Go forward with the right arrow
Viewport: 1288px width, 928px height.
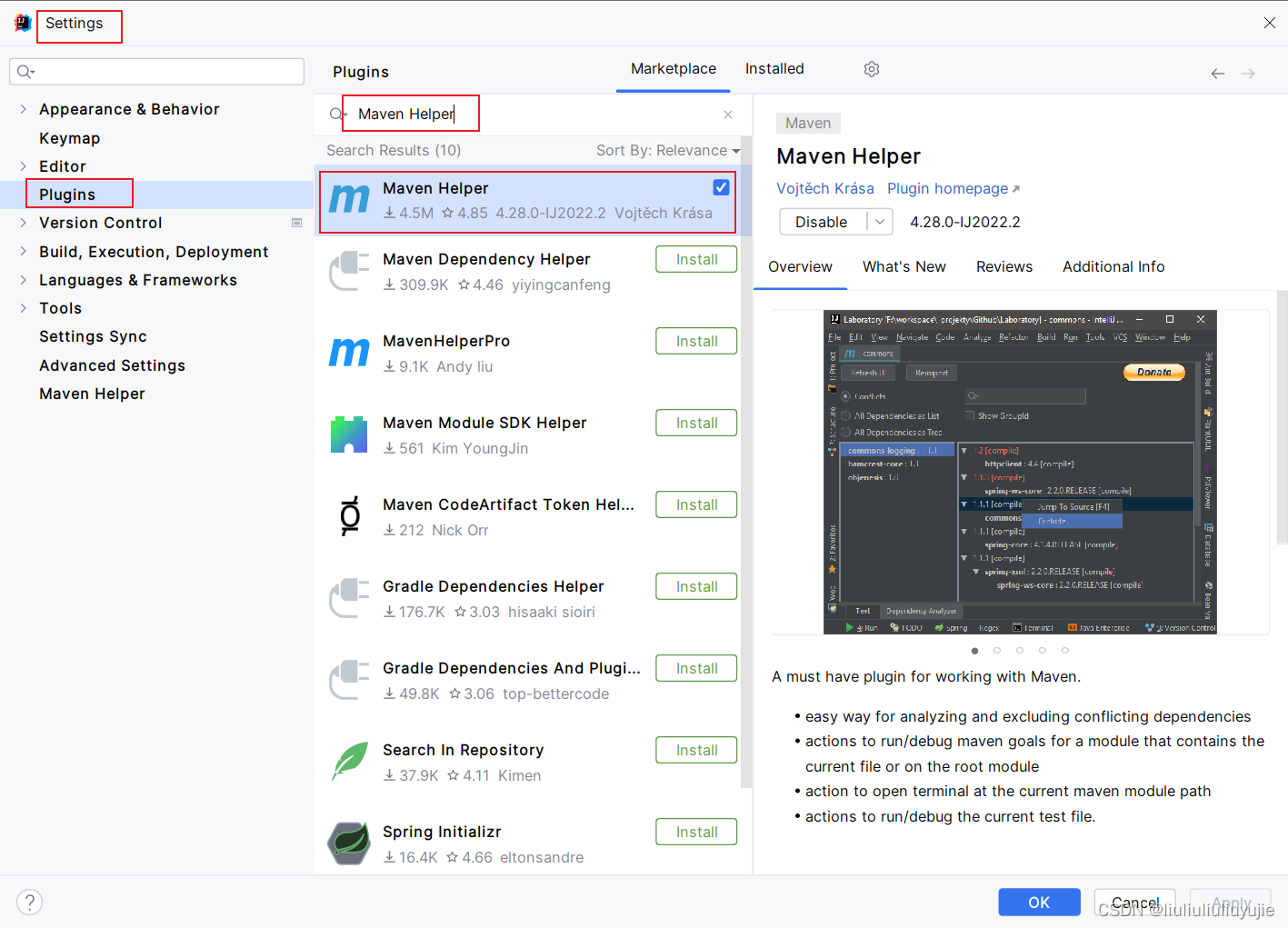pyautogui.click(x=1248, y=74)
